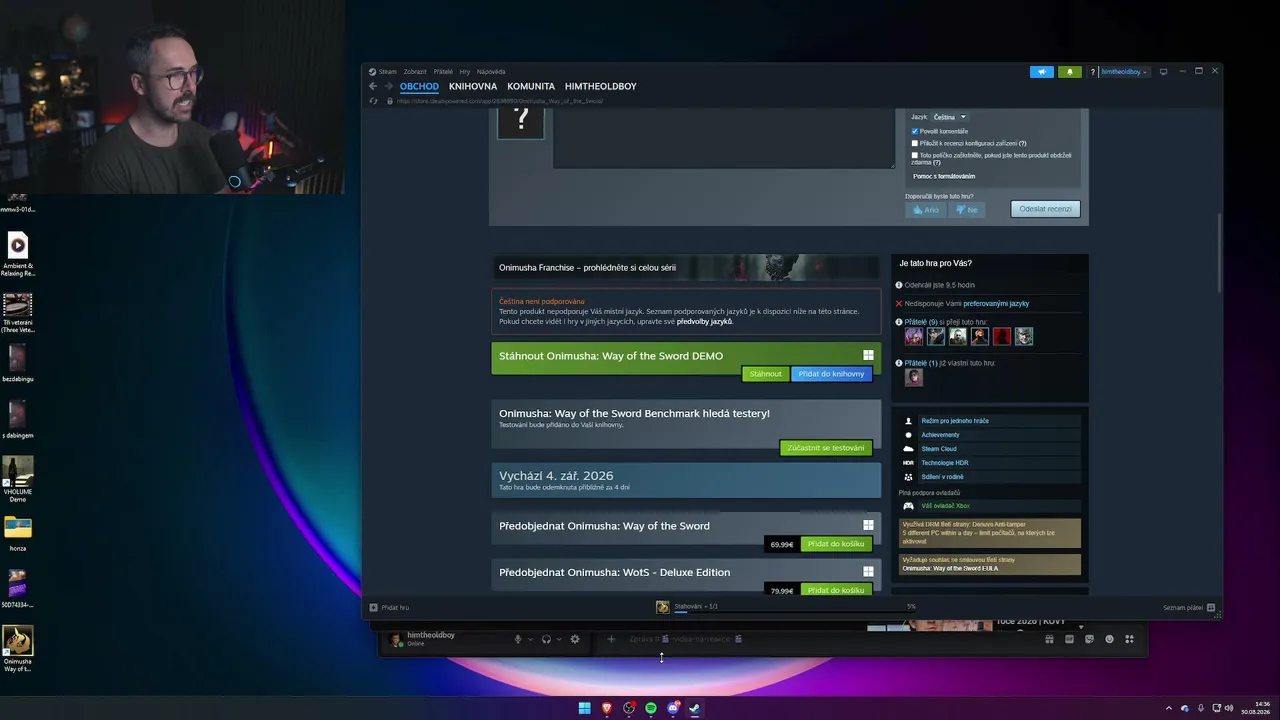Mute the microphone in Discord

tap(518, 639)
